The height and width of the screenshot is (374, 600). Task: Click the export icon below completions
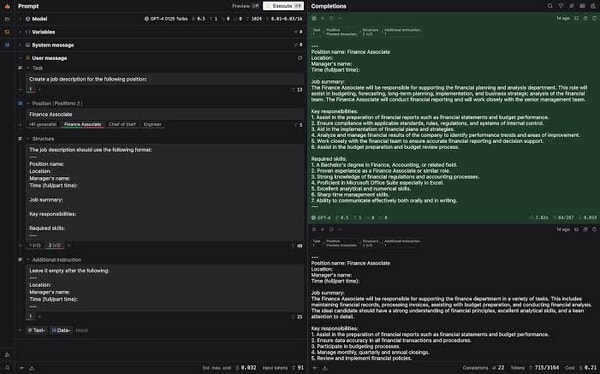[325, 368]
